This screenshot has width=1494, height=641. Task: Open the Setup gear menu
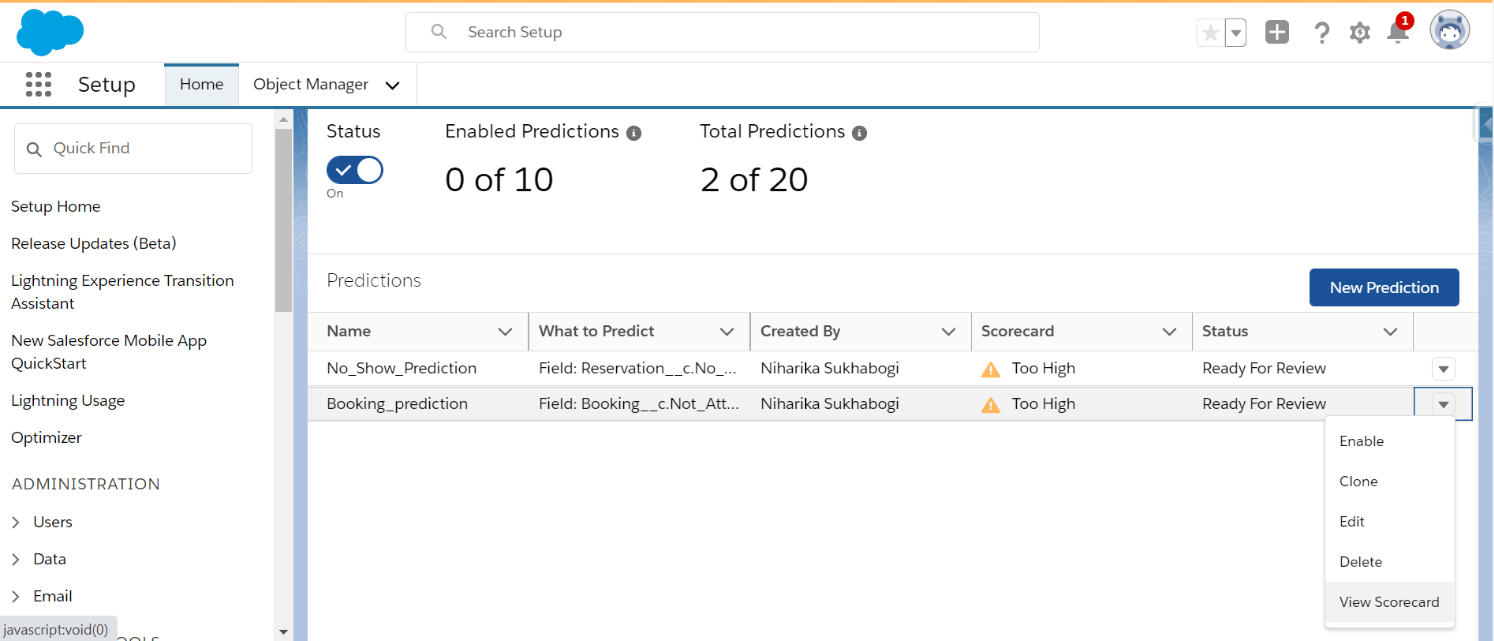1359,33
